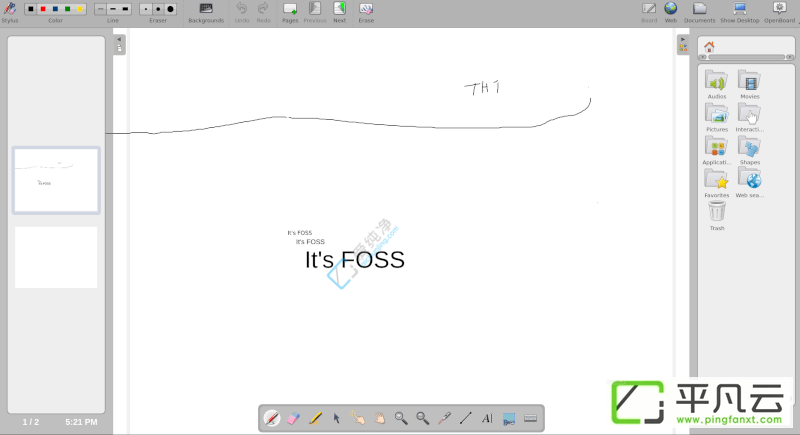
Task: Open the Shapes library folder
Action: 749,151
